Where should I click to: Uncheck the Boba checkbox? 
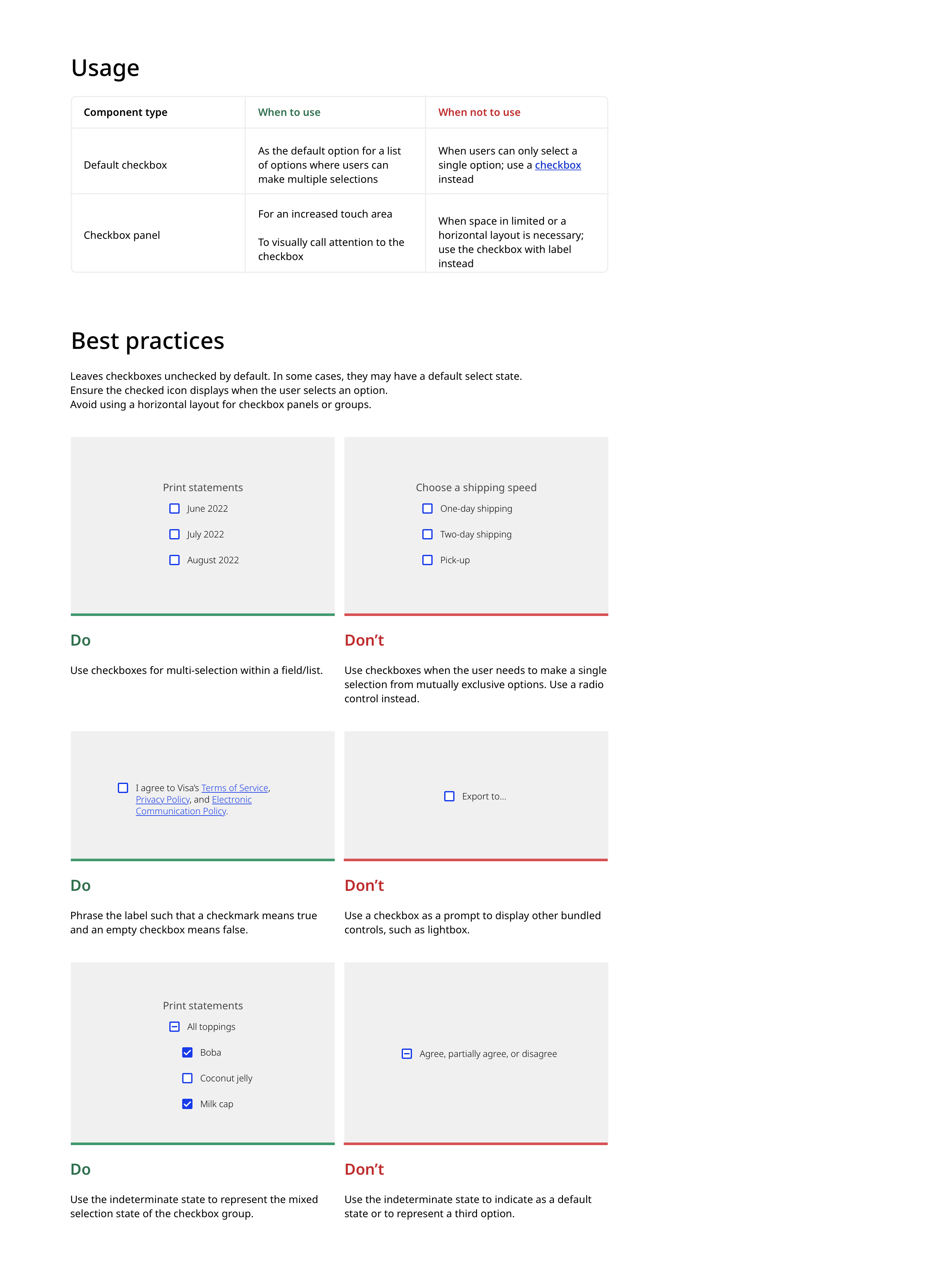pyautogui.click(x=187, y=1052)
